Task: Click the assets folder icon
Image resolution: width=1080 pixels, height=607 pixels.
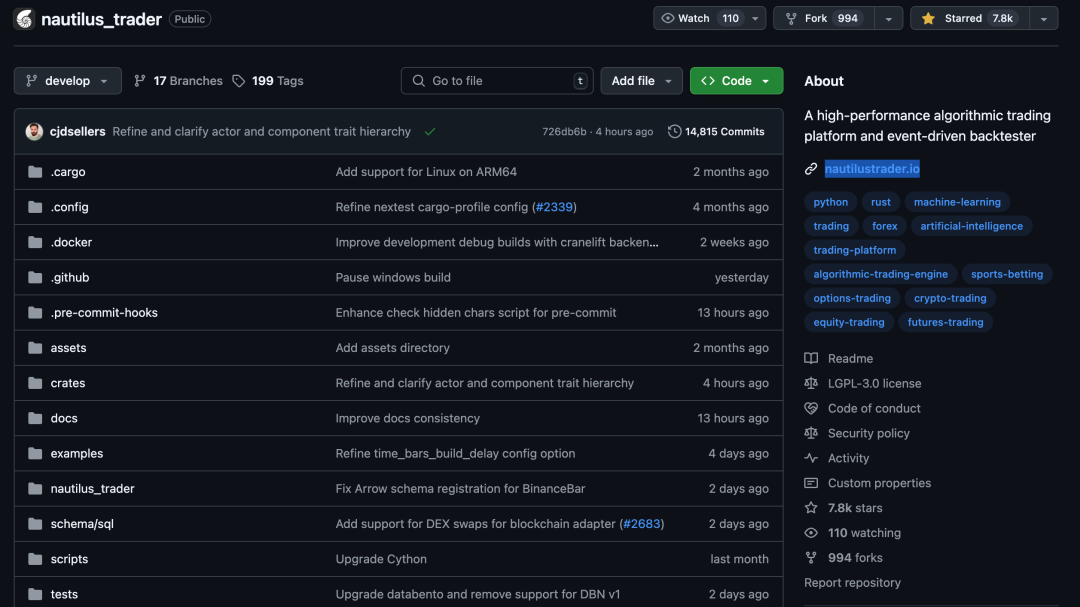Action: click(x=35, y=347)
